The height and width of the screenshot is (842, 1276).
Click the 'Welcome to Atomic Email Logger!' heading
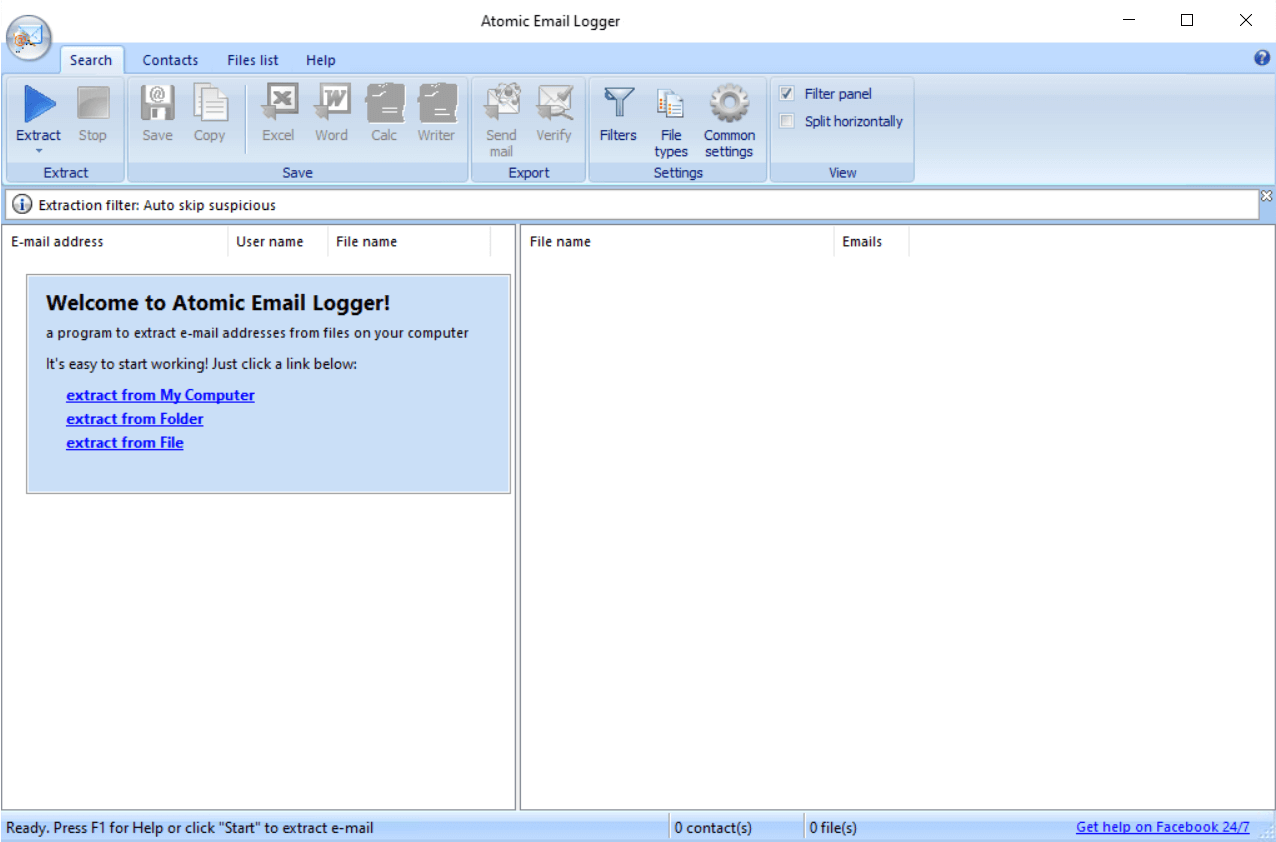tap(218, 303)
